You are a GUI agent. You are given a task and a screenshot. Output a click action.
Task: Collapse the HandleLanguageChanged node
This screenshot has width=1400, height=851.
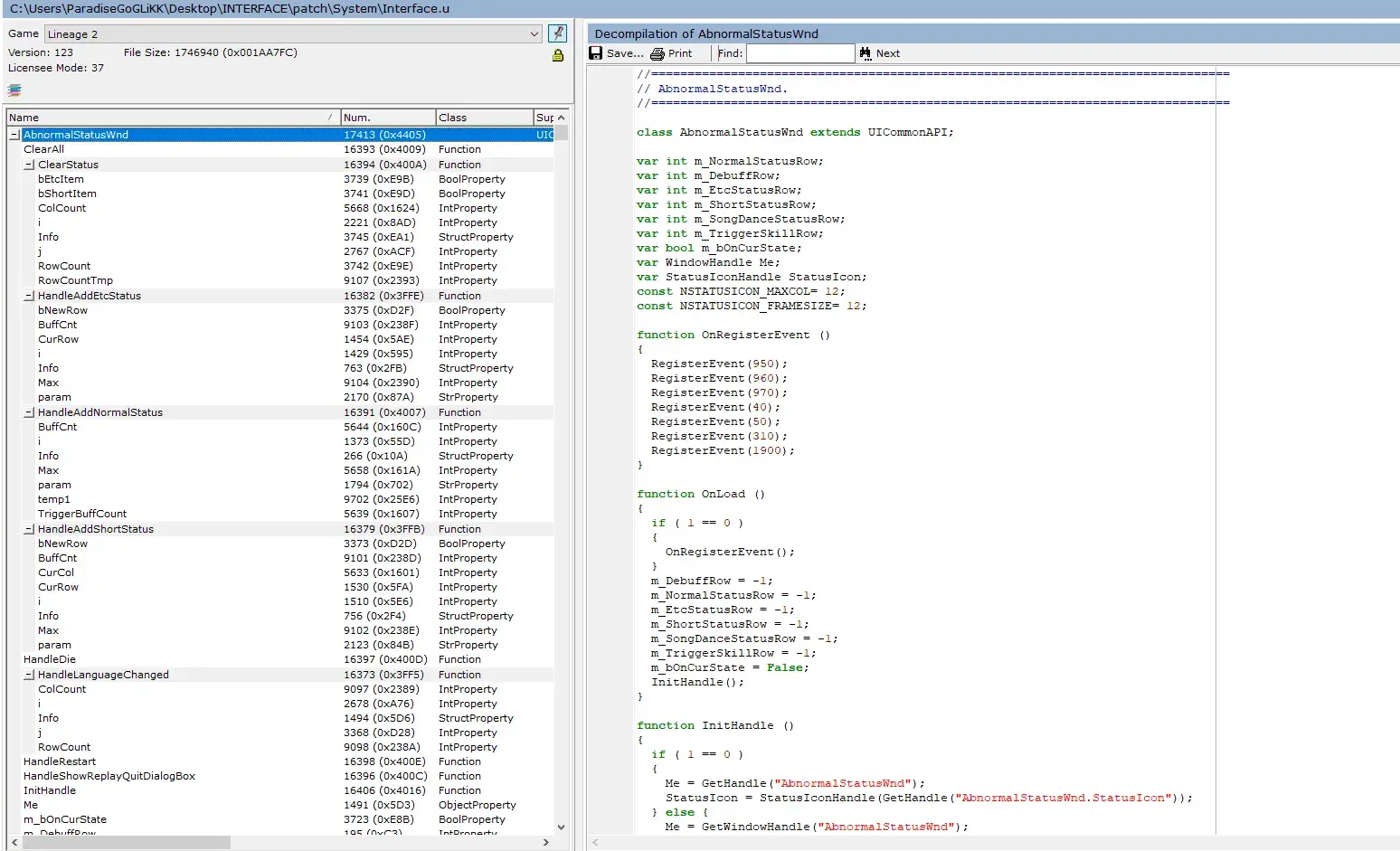[x=29, y=675]
